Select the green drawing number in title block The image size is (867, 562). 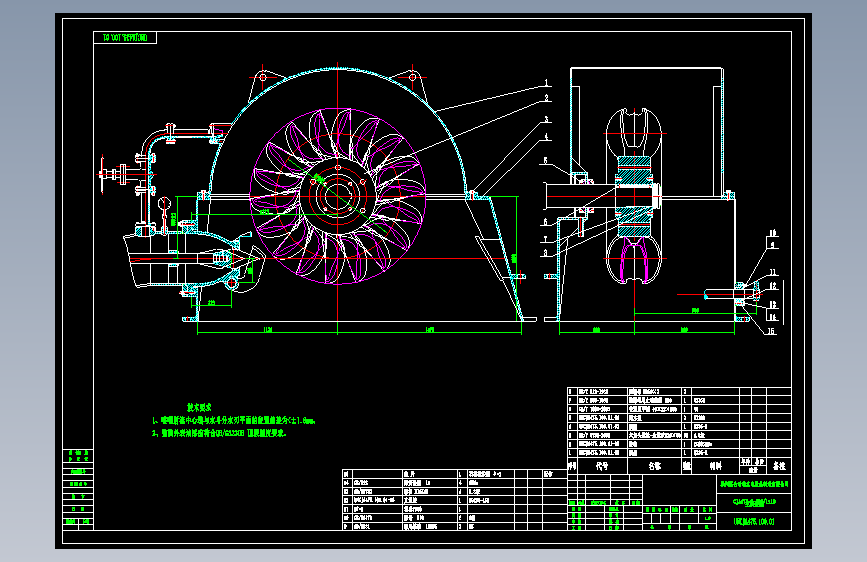[754, 522]
